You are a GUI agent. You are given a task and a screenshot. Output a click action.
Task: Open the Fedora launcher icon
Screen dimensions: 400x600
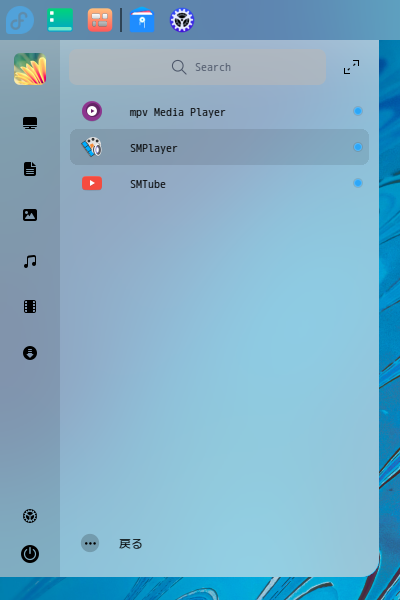[x=20, y=20]
